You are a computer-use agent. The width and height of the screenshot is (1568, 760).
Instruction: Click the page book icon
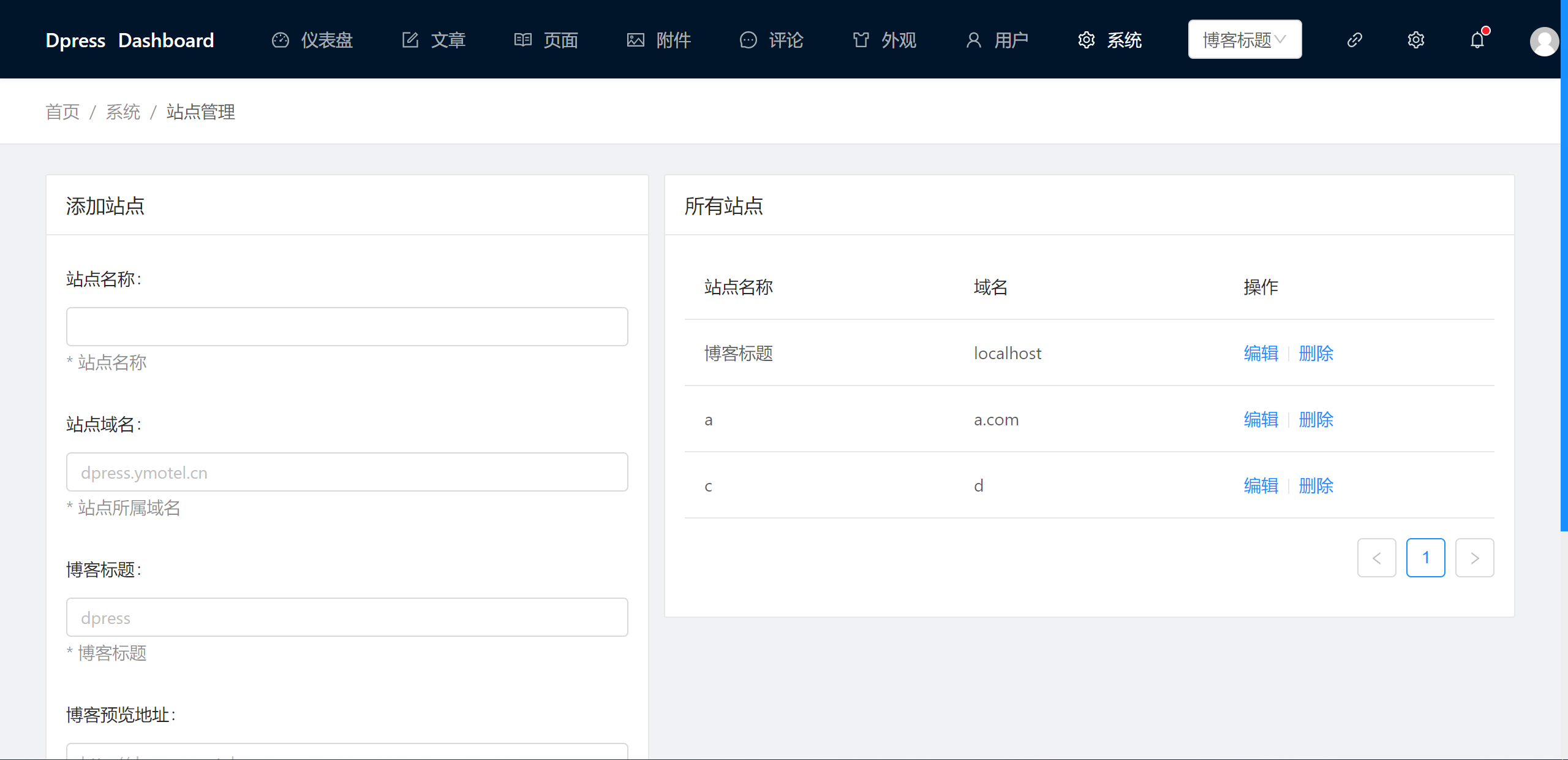click(x=523, y=40)
